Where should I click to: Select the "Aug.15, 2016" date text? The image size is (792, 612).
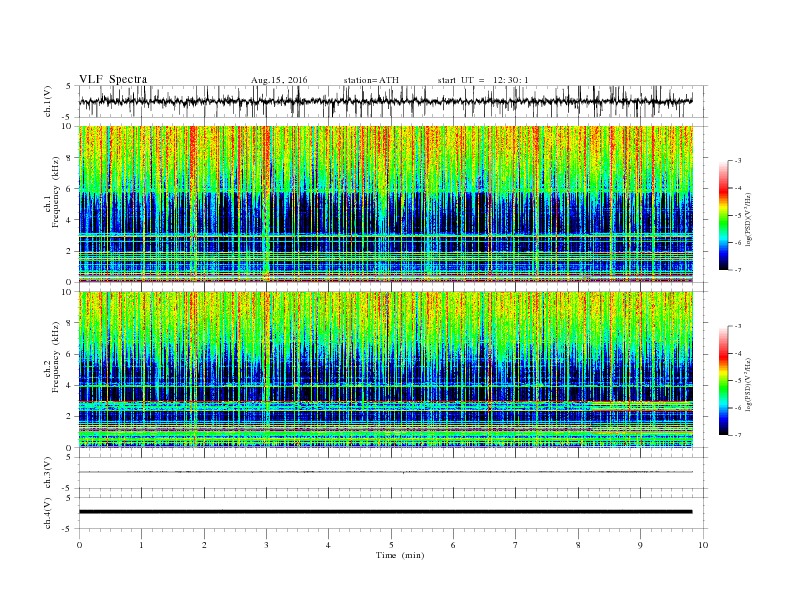click(279, 80)
